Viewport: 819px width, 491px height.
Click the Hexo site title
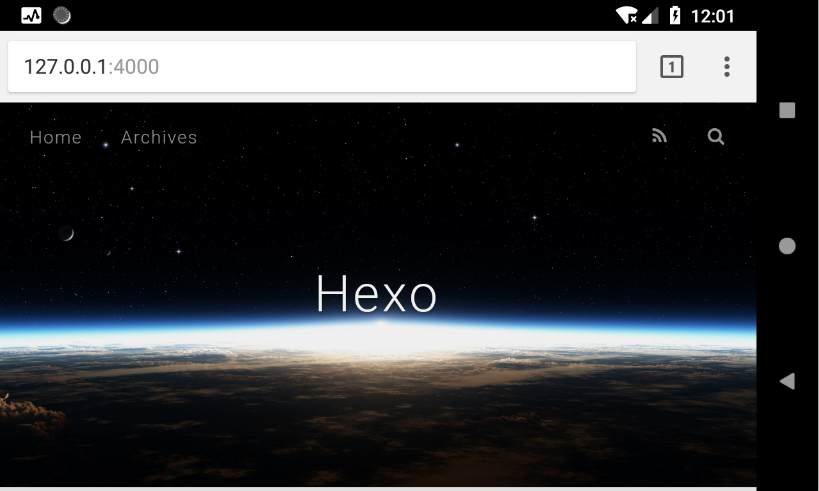pos(376,294)
